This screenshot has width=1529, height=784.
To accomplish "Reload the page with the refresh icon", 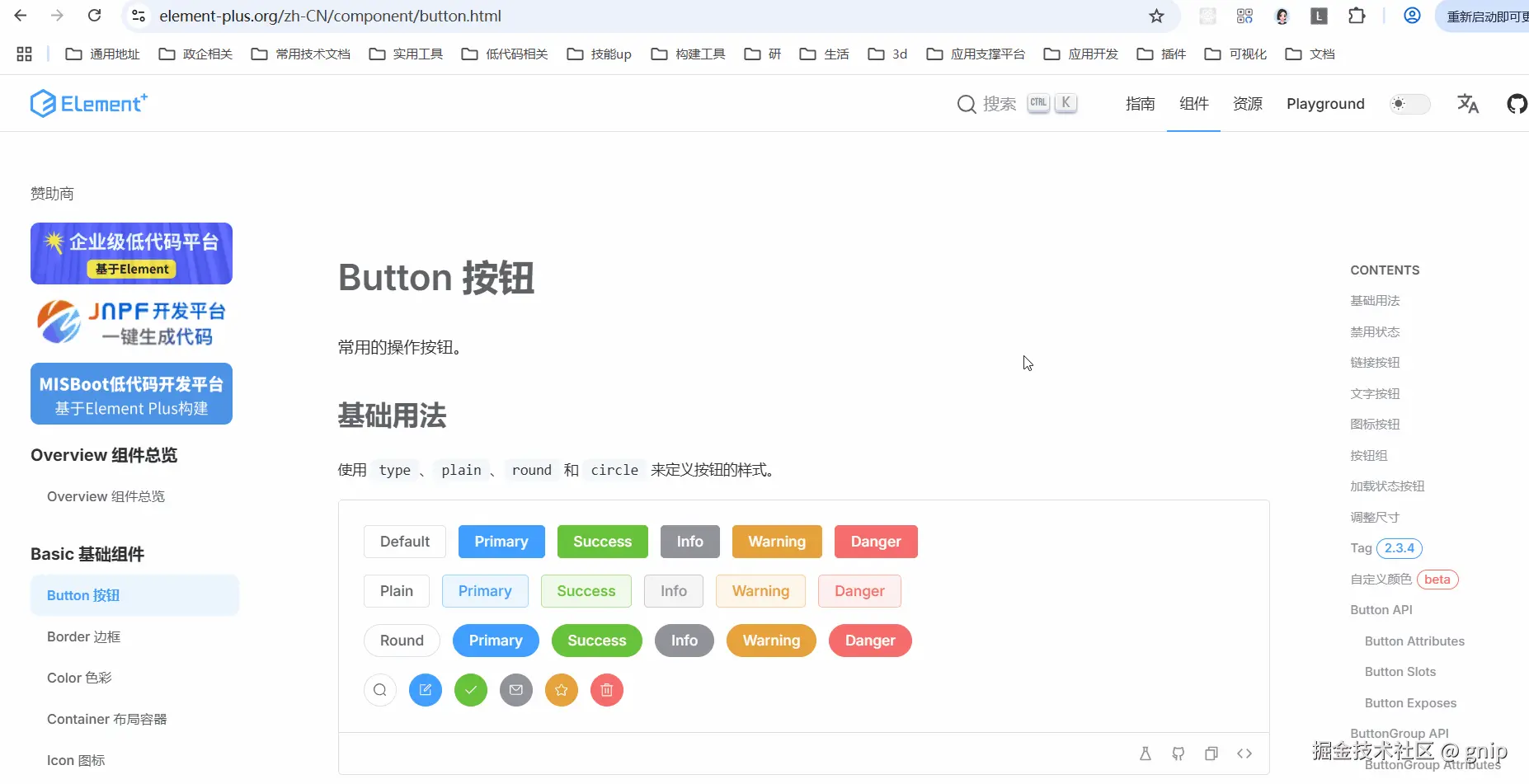I will pos(95,16).
